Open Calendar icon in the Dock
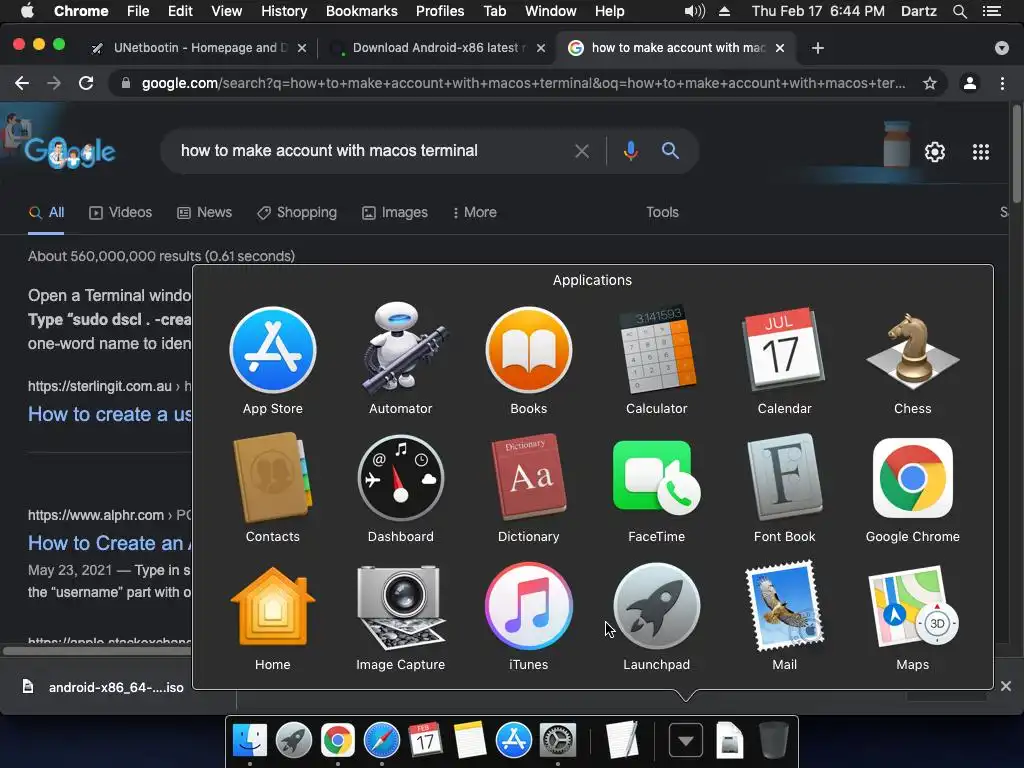 click(425, 741)
